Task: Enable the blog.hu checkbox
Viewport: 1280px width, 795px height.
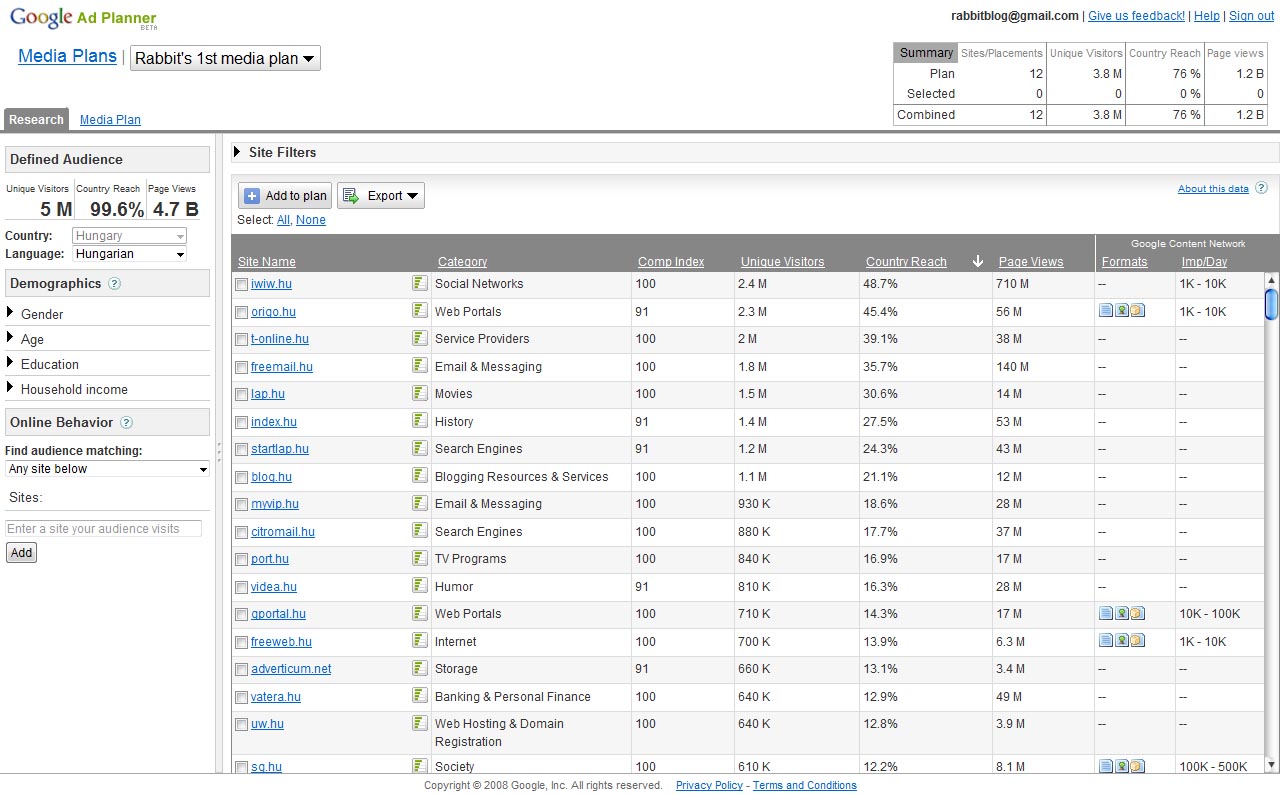Action: (241, 477)
